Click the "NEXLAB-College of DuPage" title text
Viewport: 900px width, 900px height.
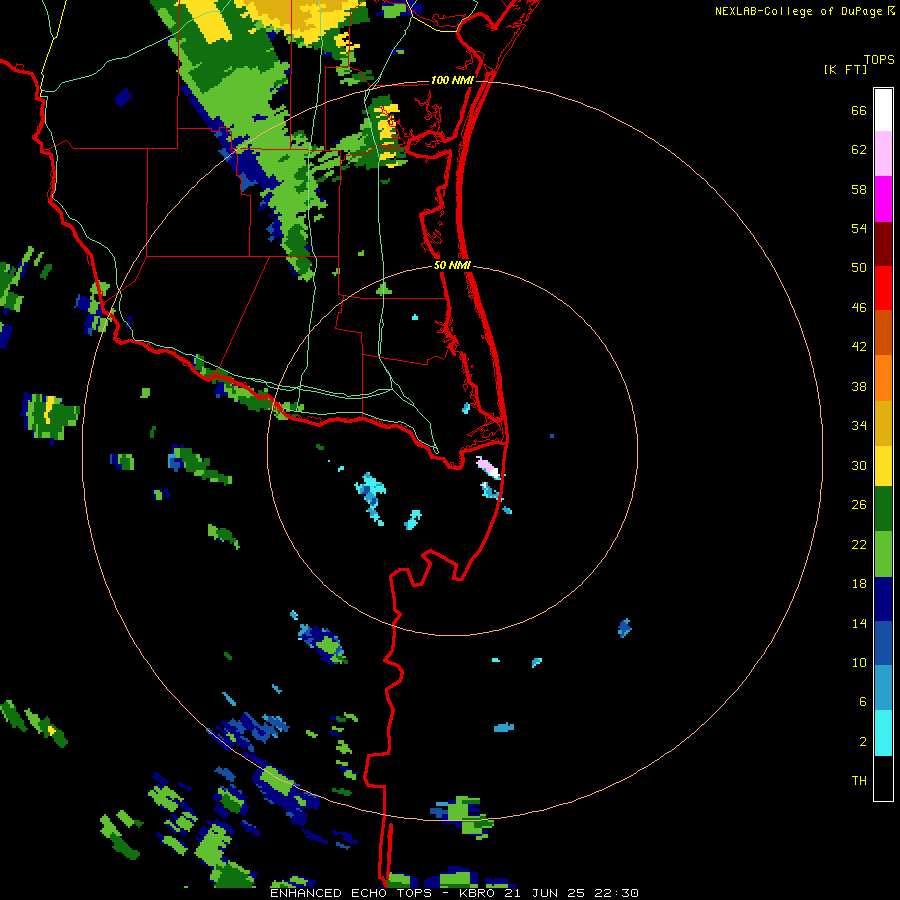click(x=798, y=11)
